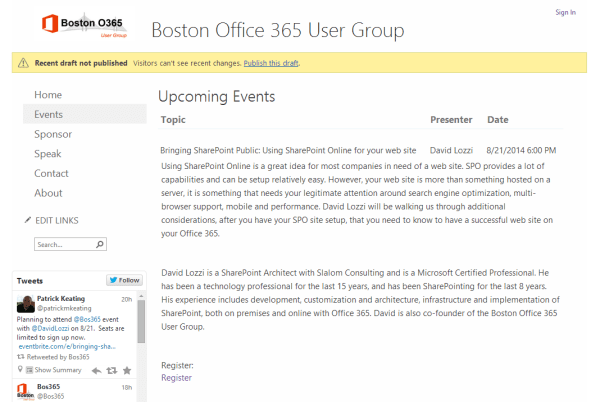Click the Boston Office 365 User Group title
The height and width of the screenshot is (402, 600).
pos(278,30)
